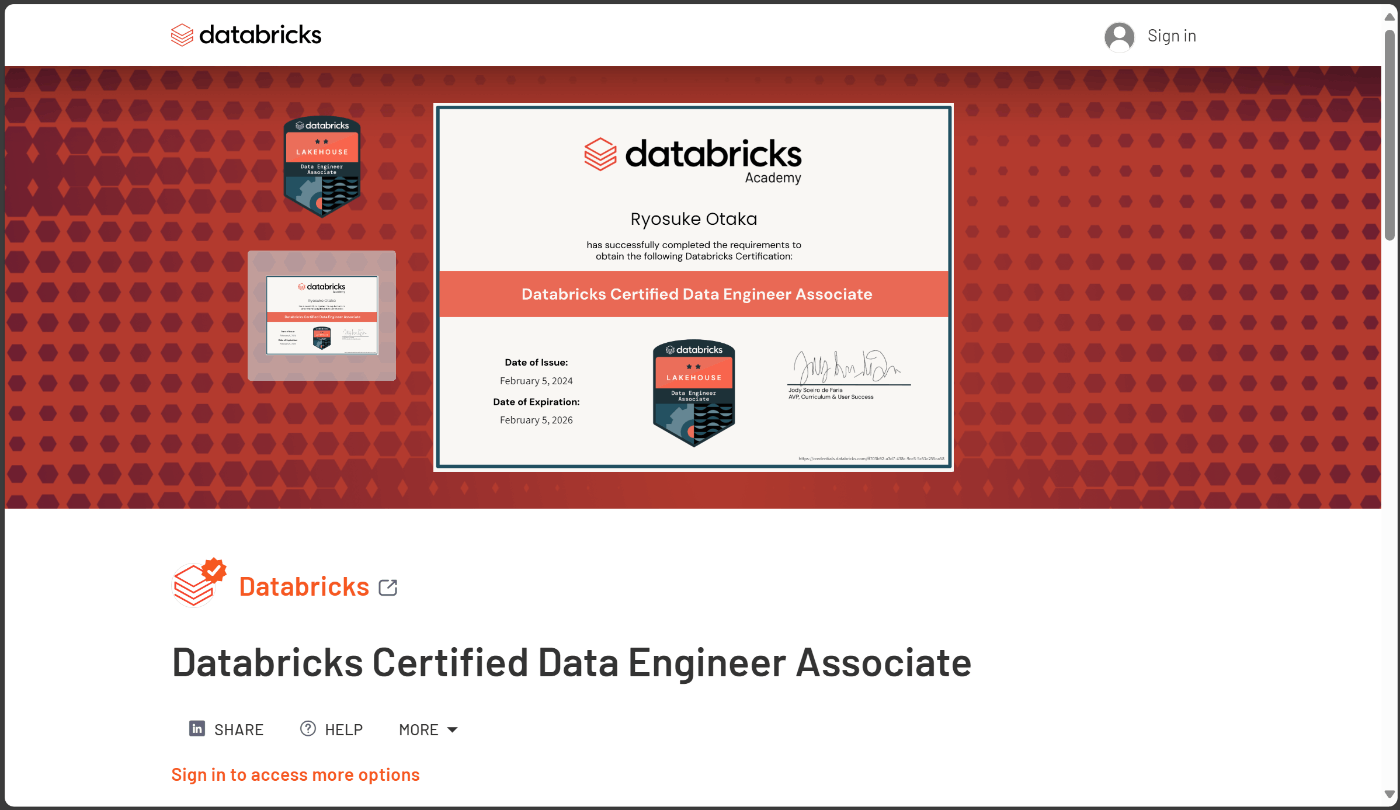Expand the MORE dropdown menu
This screenshot has width=1400, height=810.
[x=428, y=729]
